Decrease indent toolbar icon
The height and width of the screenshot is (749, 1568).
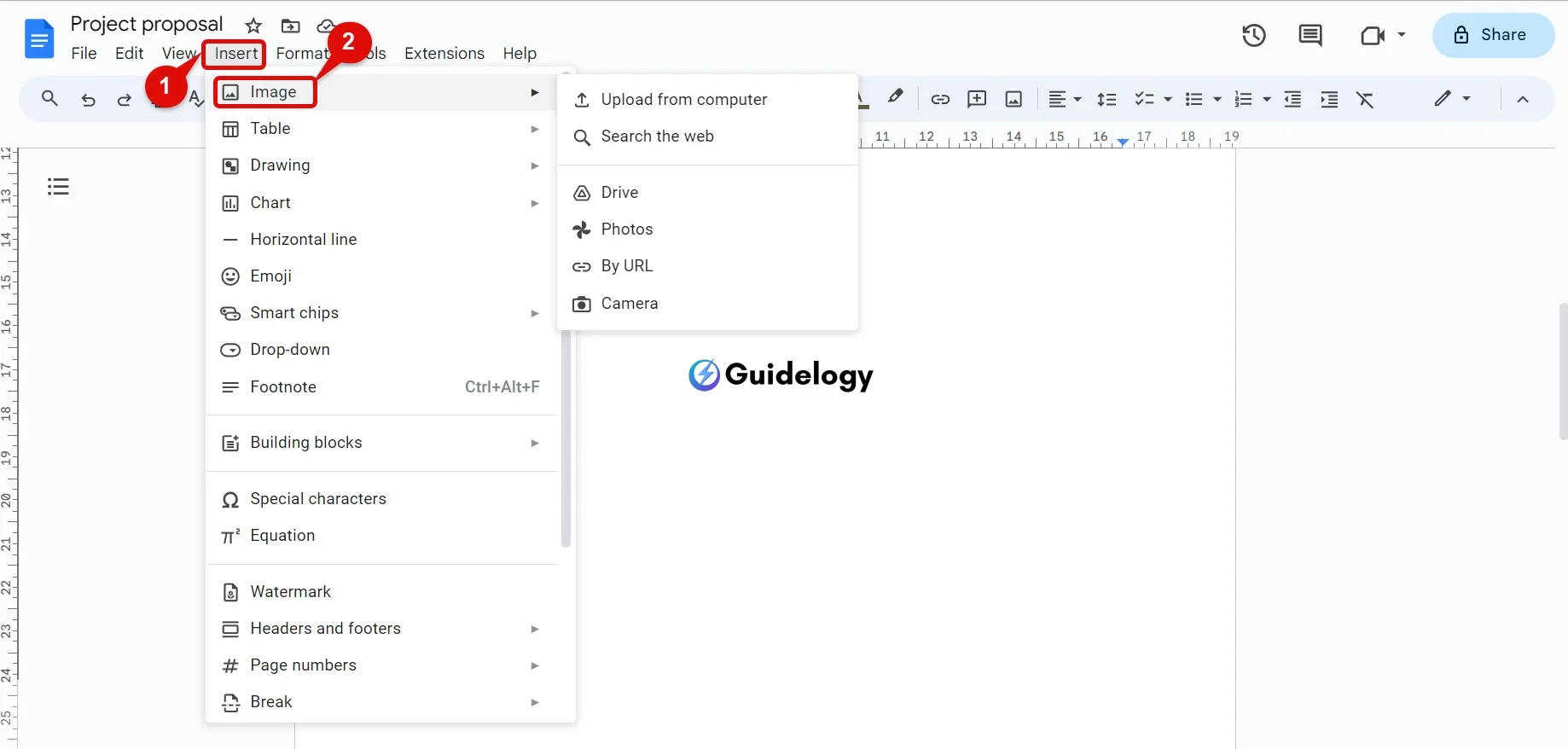pos(1292,99)
